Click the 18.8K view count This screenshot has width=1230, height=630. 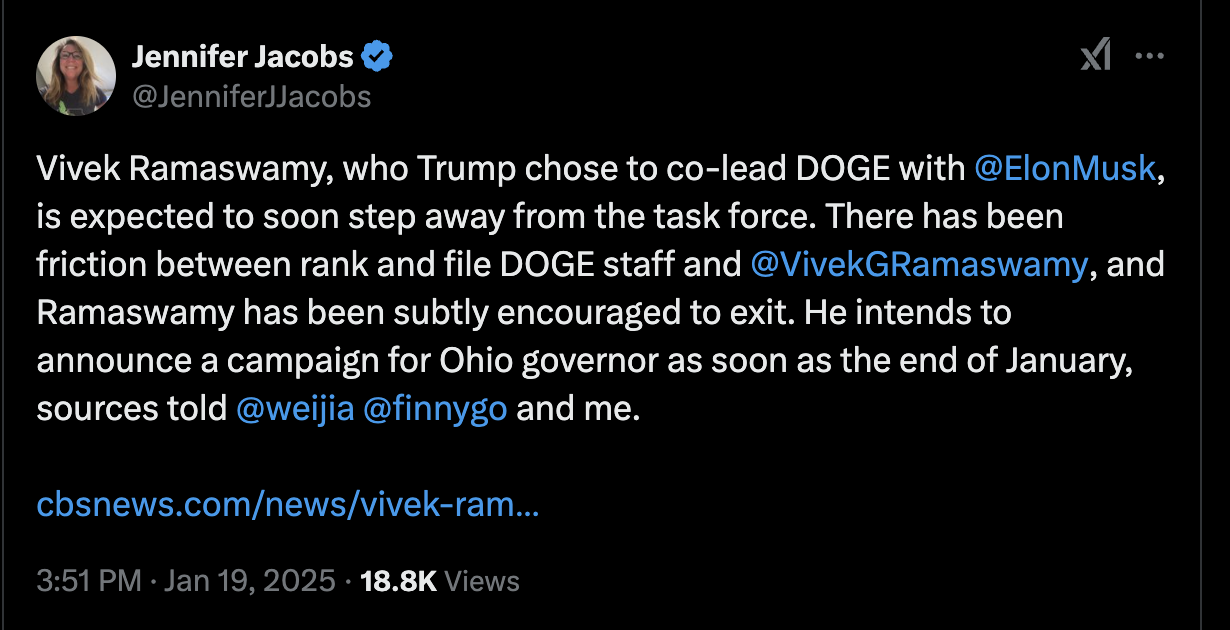[x=397, y=581]
